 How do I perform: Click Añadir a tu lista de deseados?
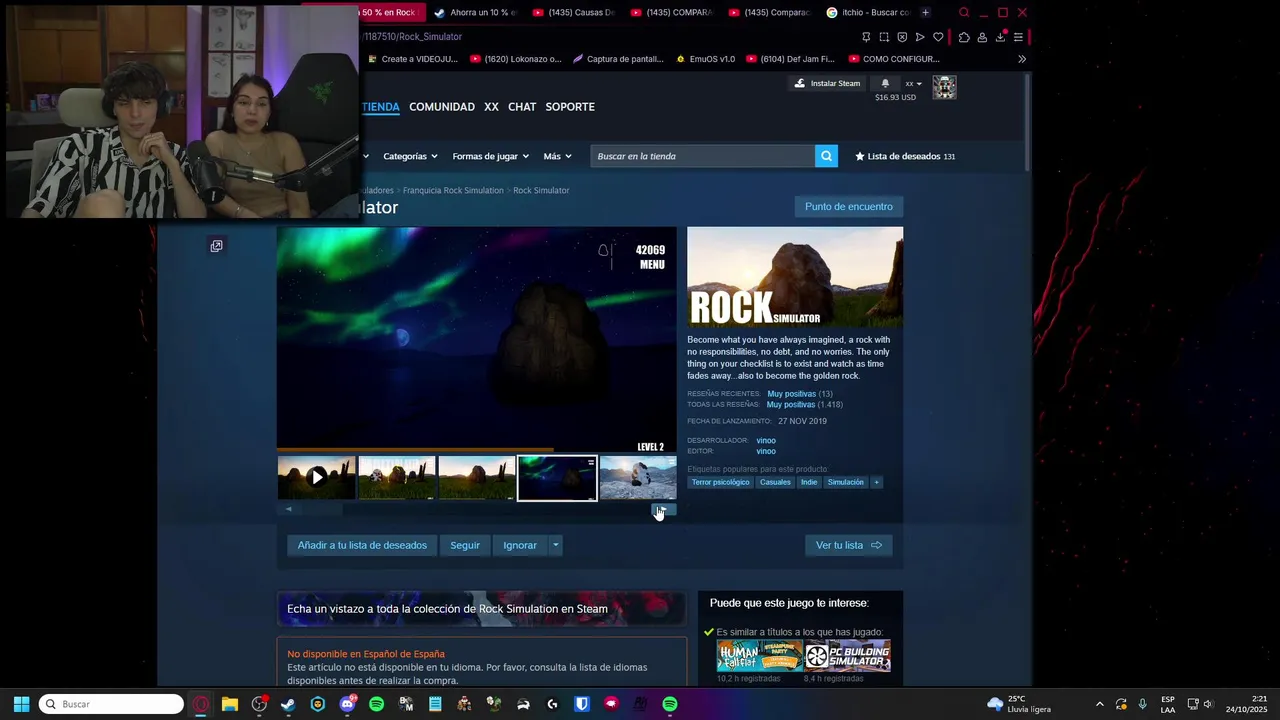tap(362, 545)
